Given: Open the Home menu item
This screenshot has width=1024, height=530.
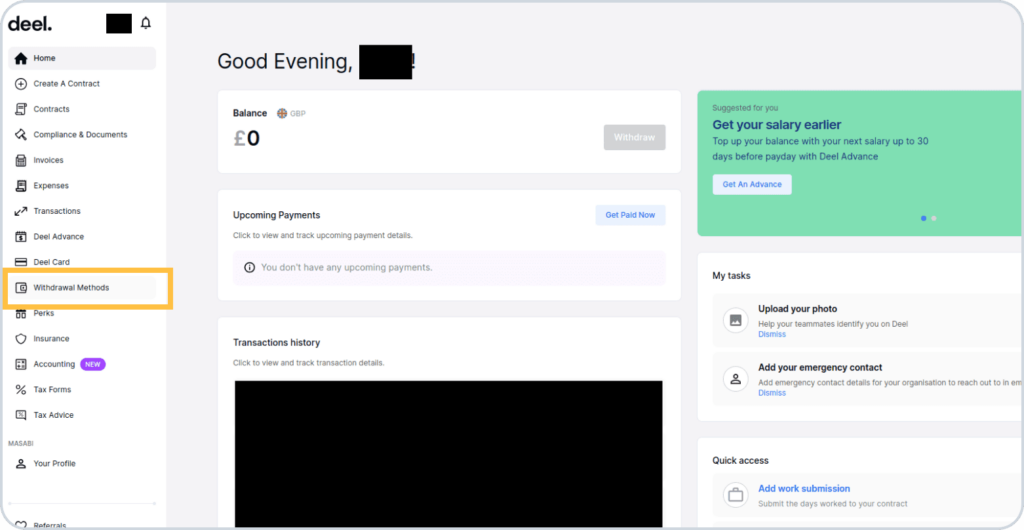Looking at the screenshot, I should point(82,58).
